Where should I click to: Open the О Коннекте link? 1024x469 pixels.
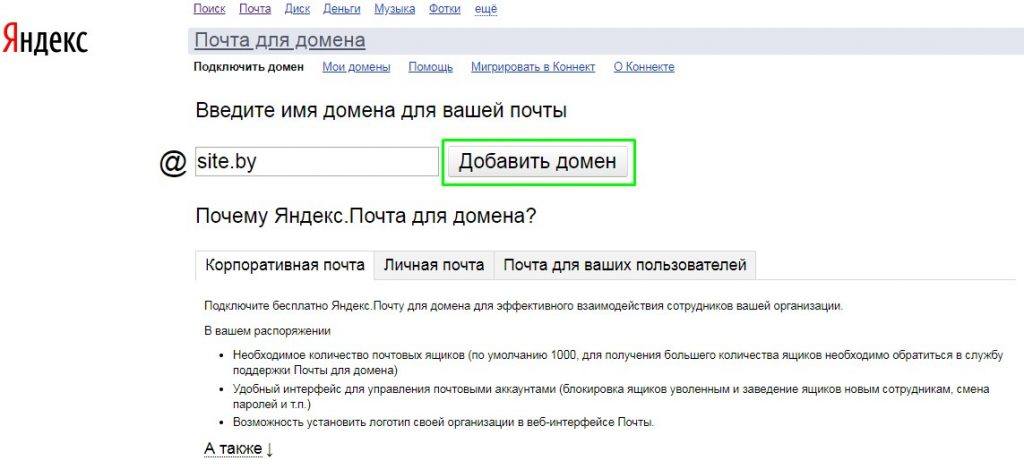point(644,67)
